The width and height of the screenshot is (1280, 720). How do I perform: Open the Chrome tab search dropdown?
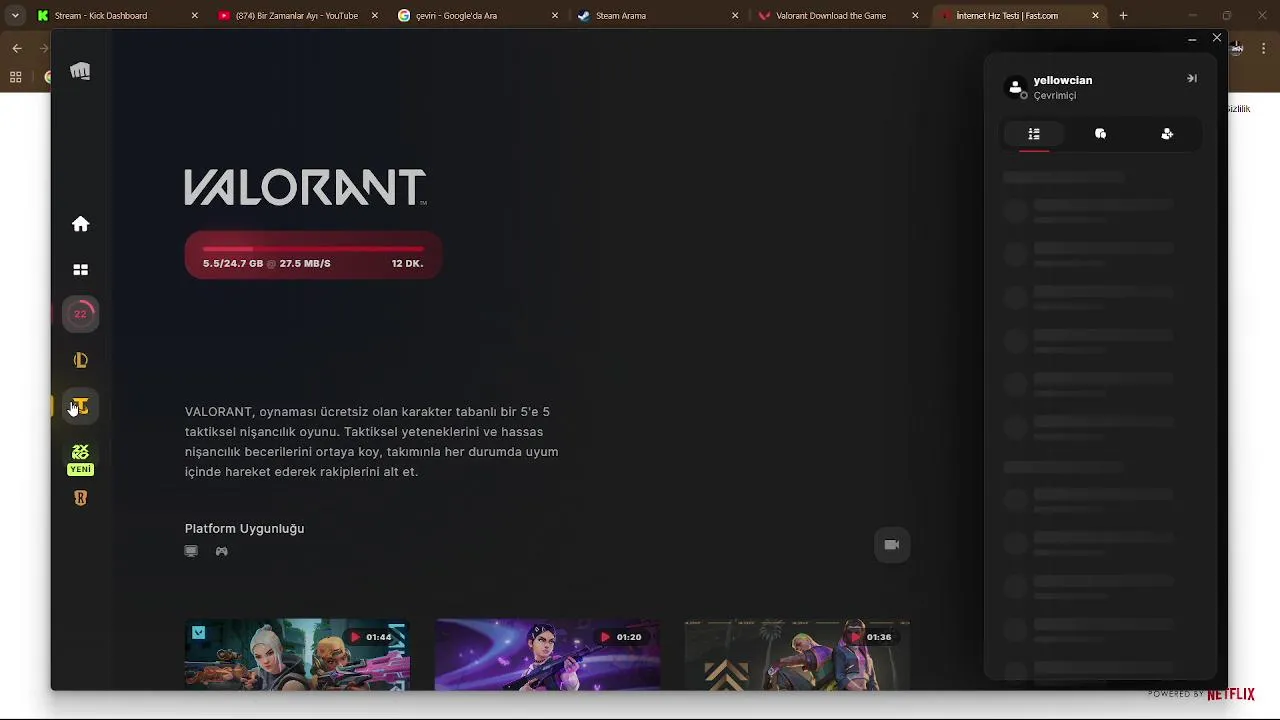coord(14,16)
